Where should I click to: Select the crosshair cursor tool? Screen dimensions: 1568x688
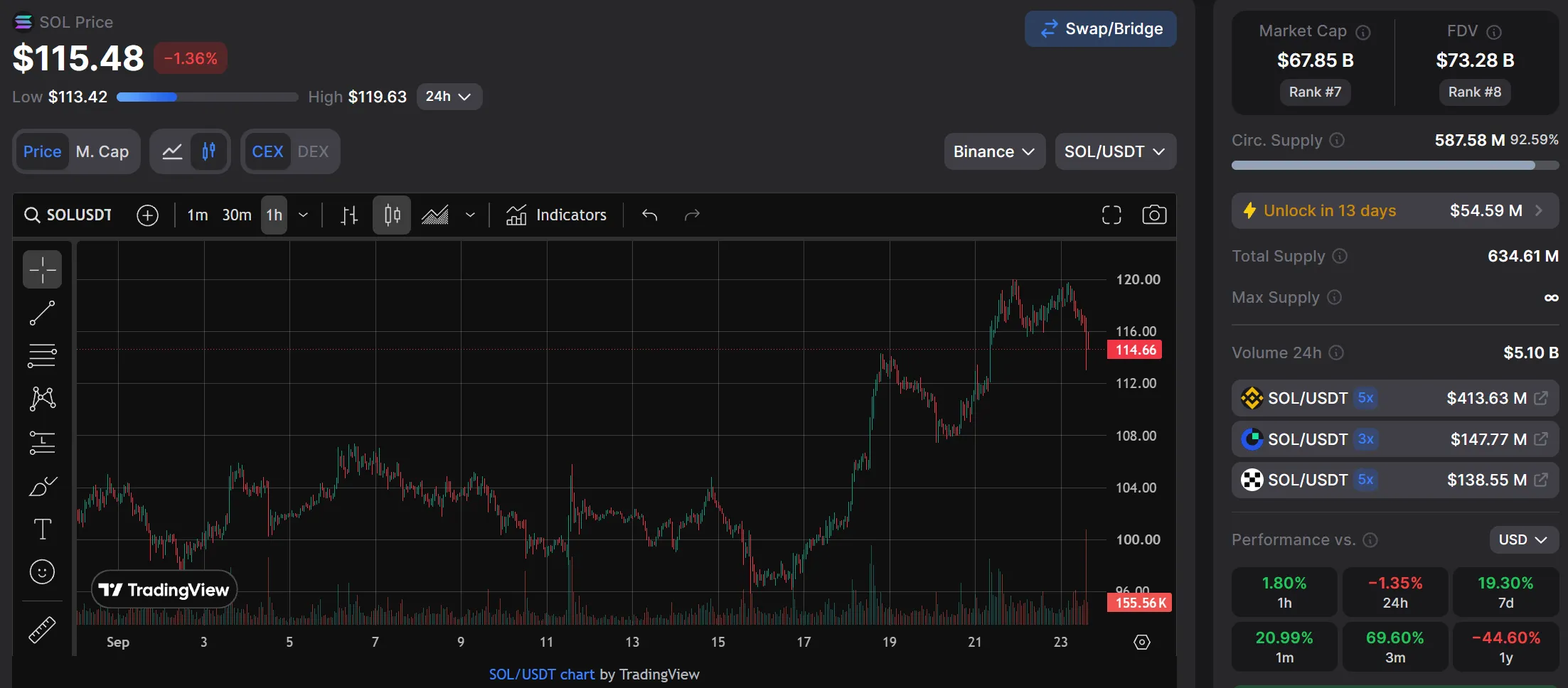[42, 270]
